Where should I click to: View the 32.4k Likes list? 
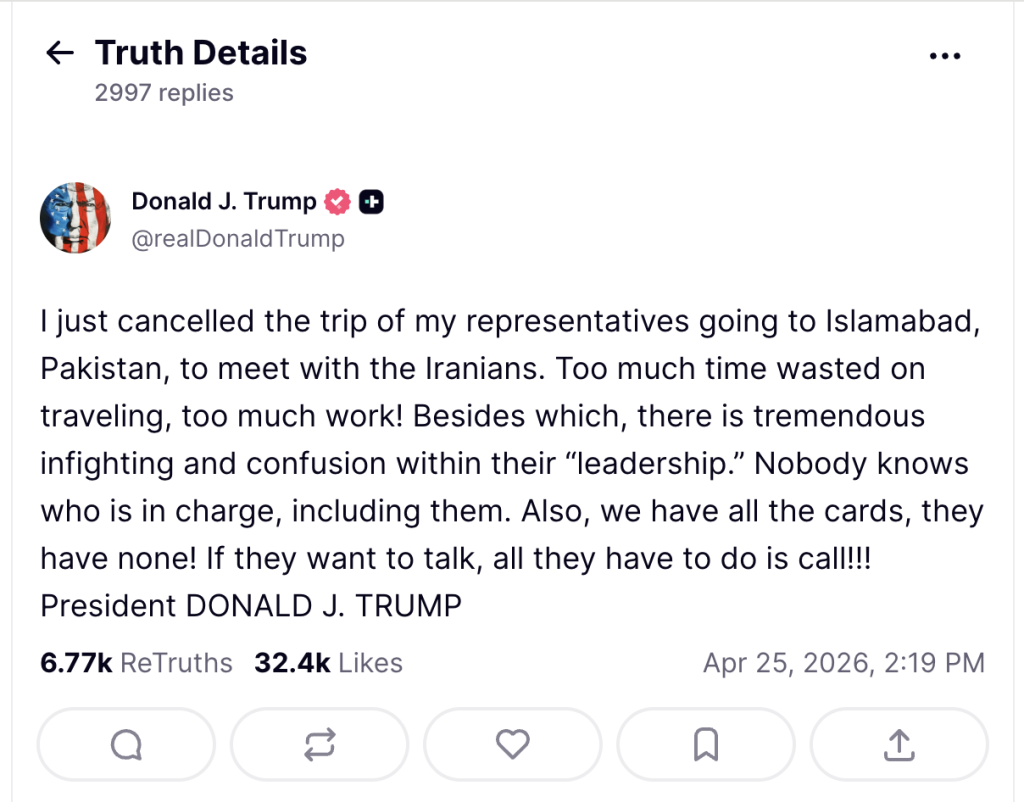coord(328,663)
